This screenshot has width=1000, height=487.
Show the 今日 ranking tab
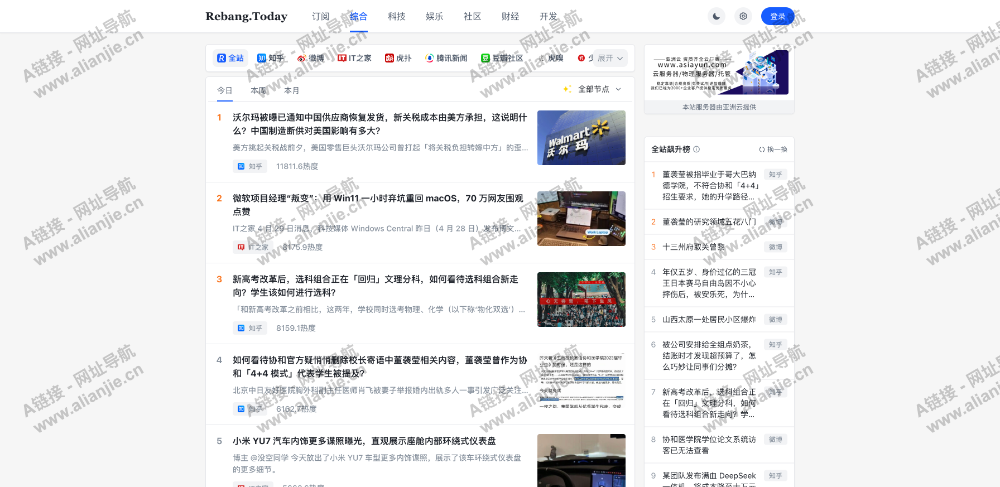(x=224, y=90)
